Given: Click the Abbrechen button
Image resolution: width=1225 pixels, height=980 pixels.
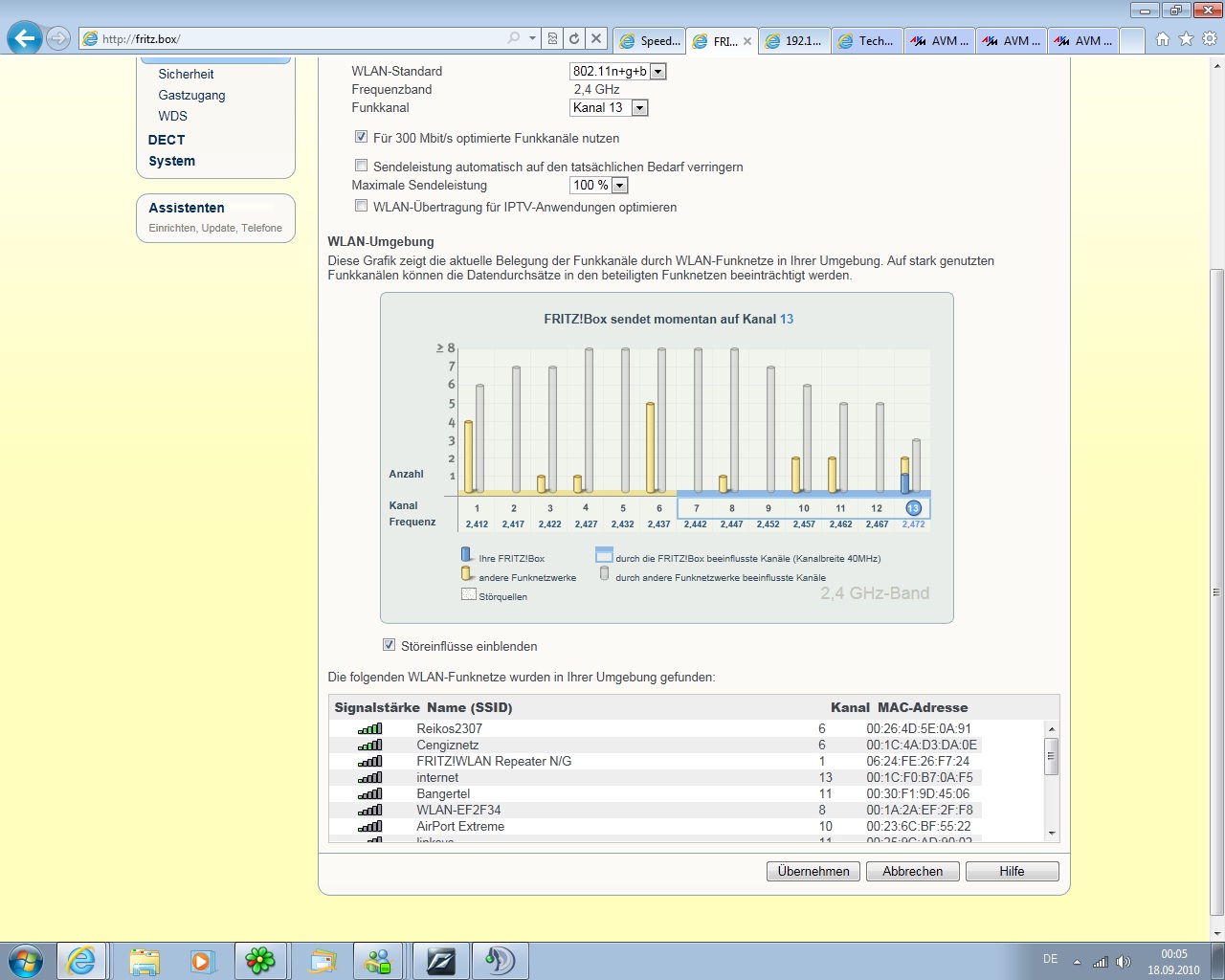Looking at the screenshot, I should pos(913,871).
